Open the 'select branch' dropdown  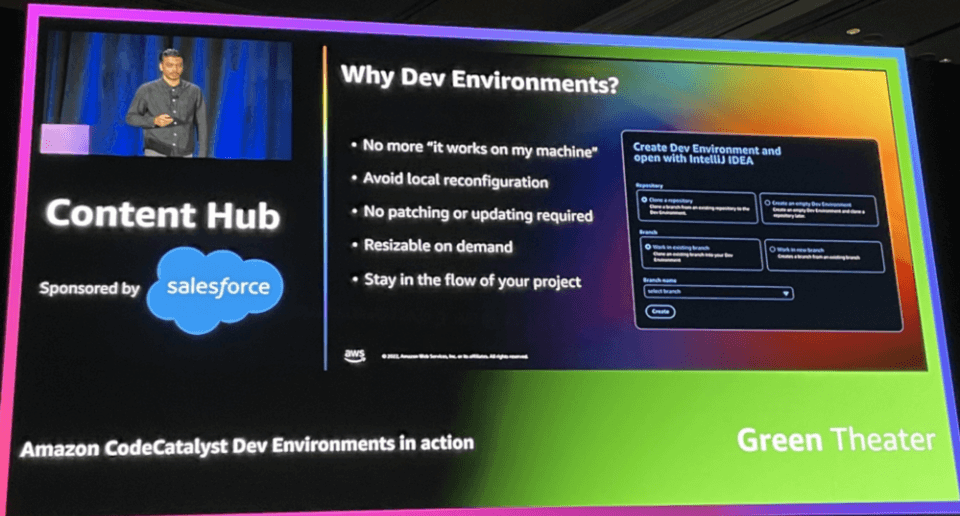tap(719, 293)
